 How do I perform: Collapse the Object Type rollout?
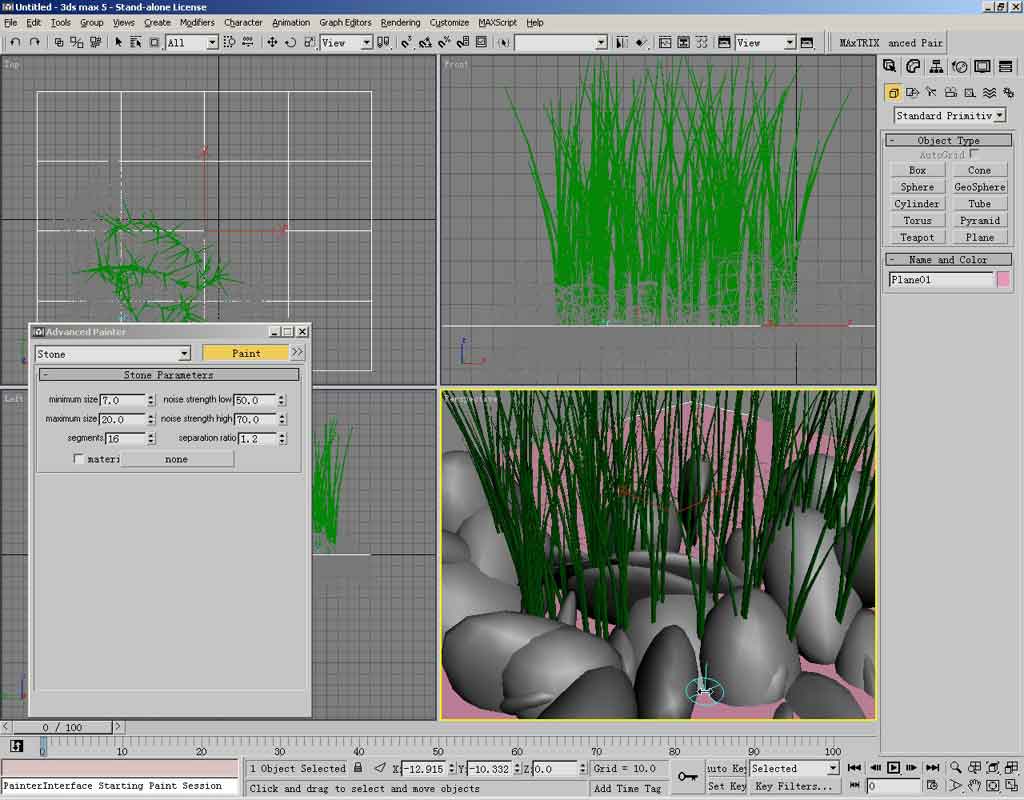coord(948,141)
